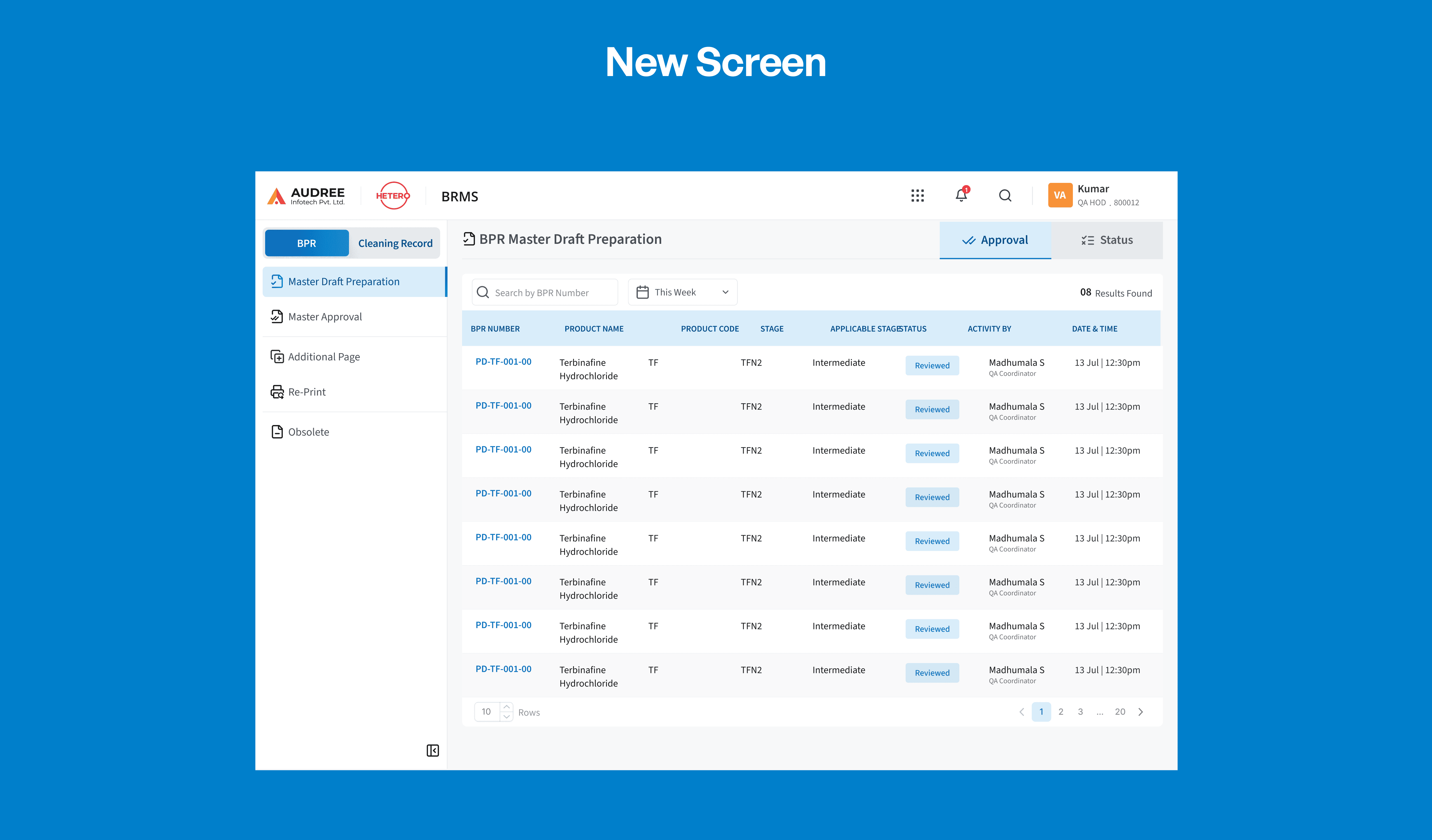Open notifications via the bell icon
Image resolution: width=1432 pixels, height=840 pixels.
click(962, 195)
